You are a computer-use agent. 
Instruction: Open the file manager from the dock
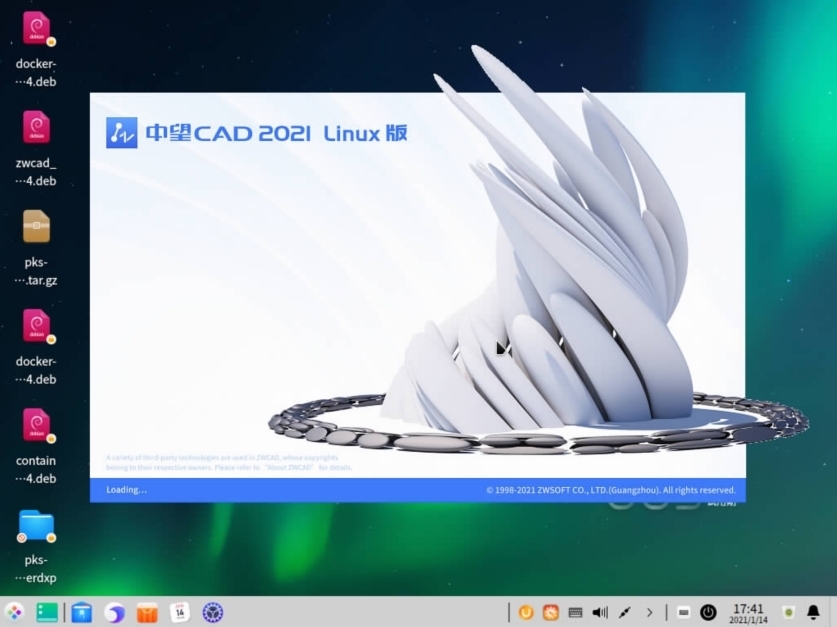coord(82,613)
